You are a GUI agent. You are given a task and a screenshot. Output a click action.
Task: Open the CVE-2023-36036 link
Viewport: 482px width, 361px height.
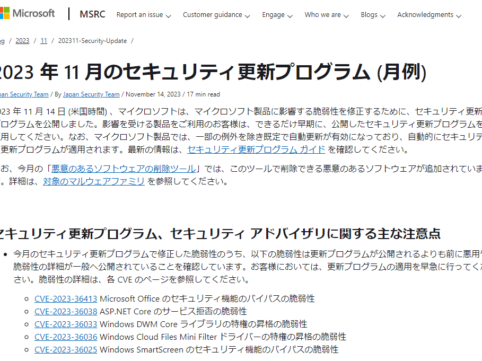click(x=66, y=337)
